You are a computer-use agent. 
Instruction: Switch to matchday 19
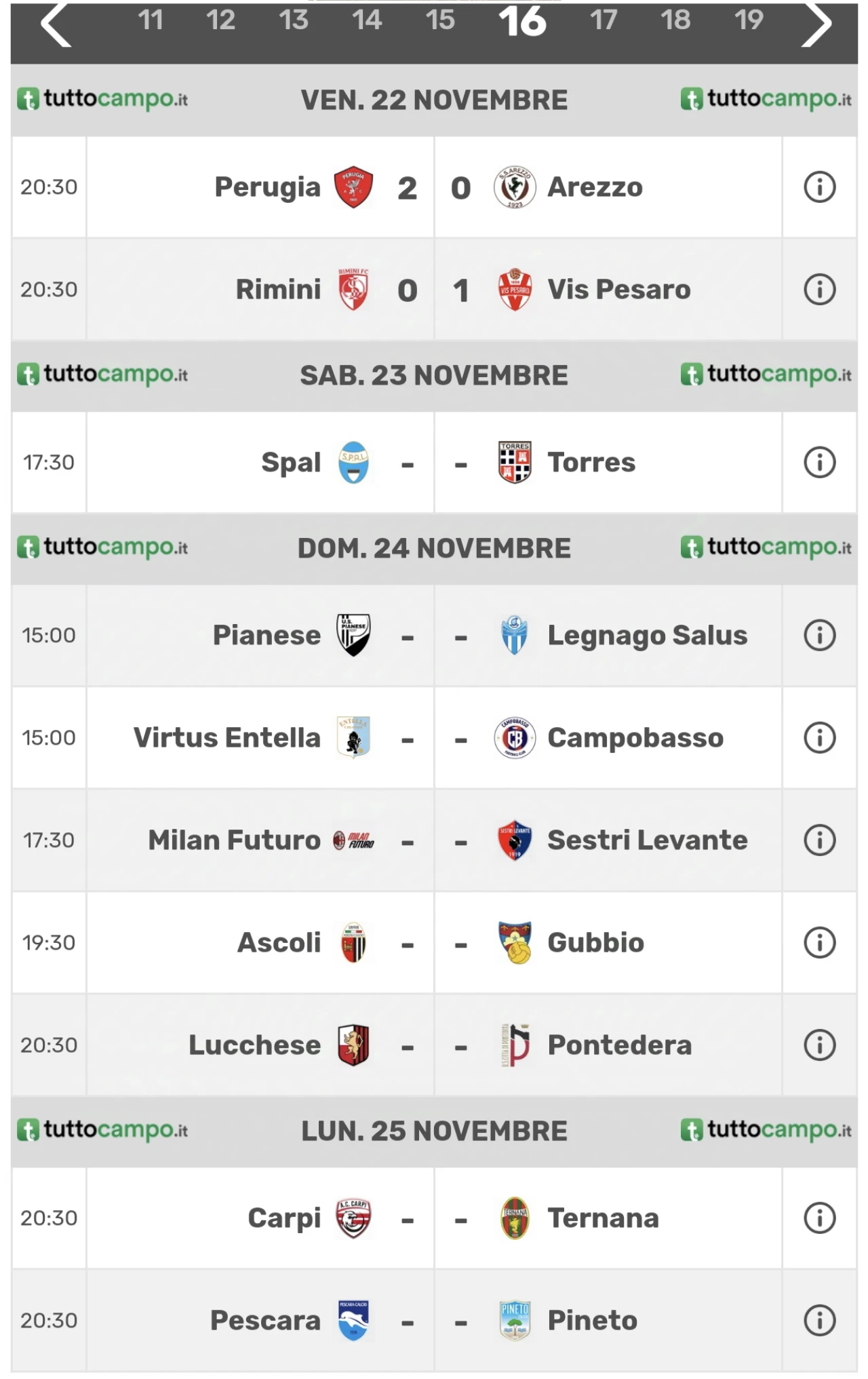point(749,20)
